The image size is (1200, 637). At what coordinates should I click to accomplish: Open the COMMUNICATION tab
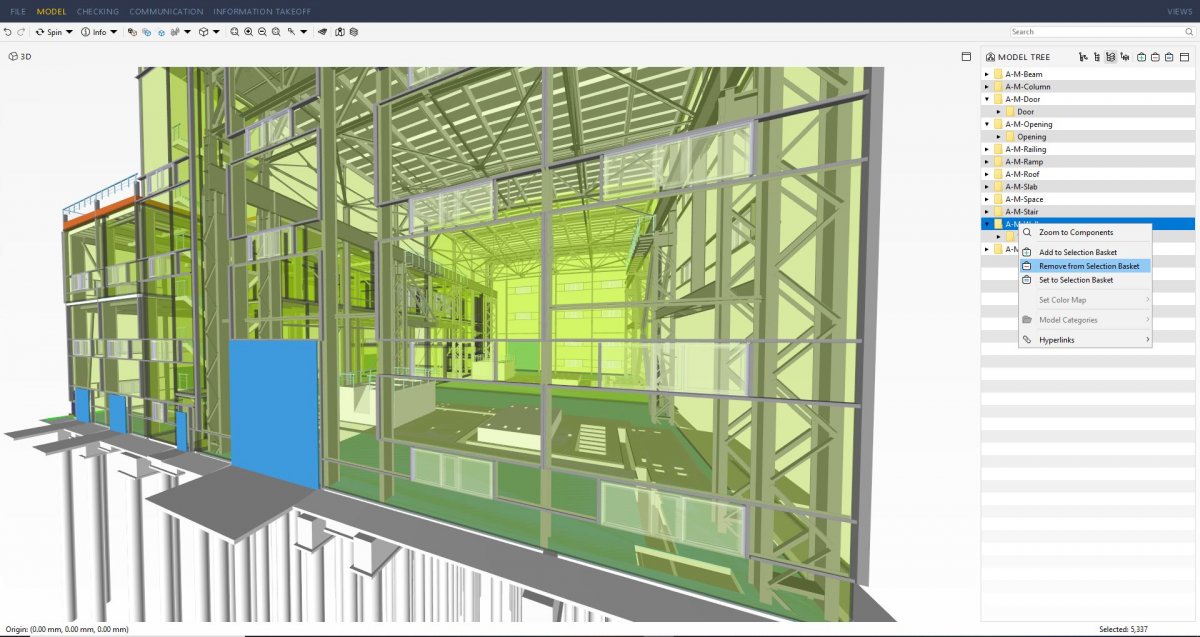point(166,11)
